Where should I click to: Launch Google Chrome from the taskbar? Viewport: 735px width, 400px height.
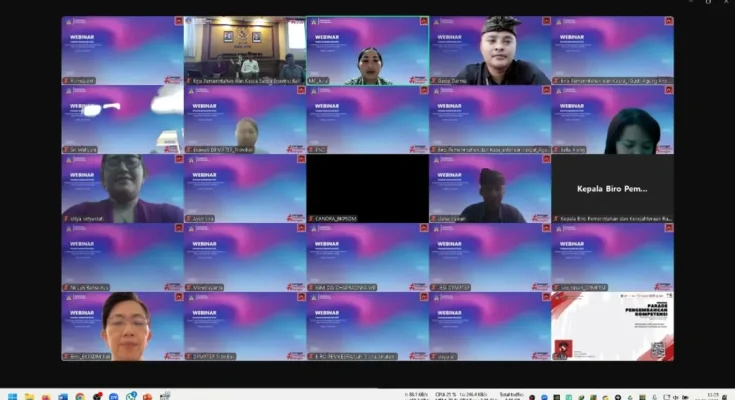pyautogui.click(x=80, y=395)
